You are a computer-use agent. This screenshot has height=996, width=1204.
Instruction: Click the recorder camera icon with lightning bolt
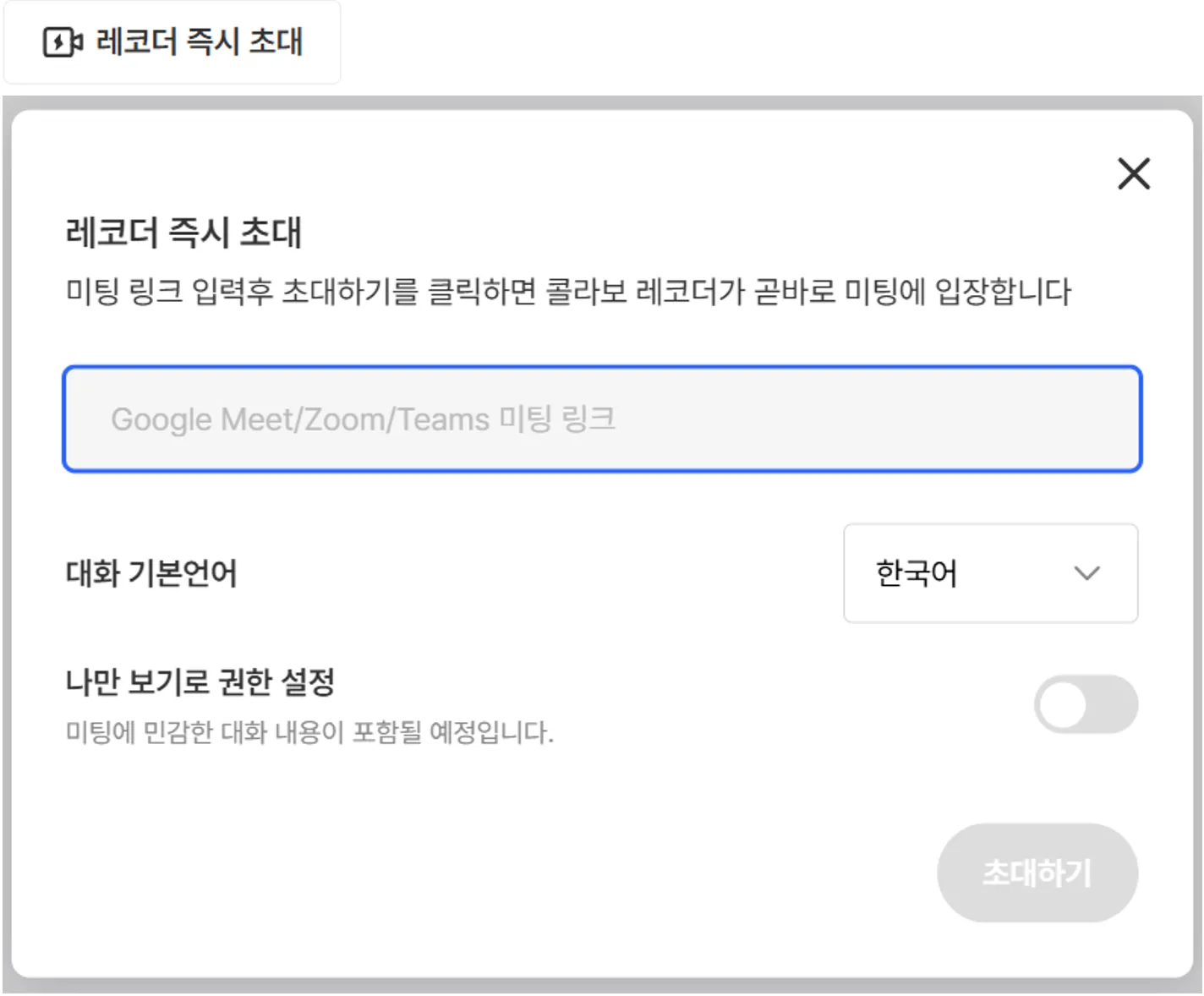(x=63, y=41)
